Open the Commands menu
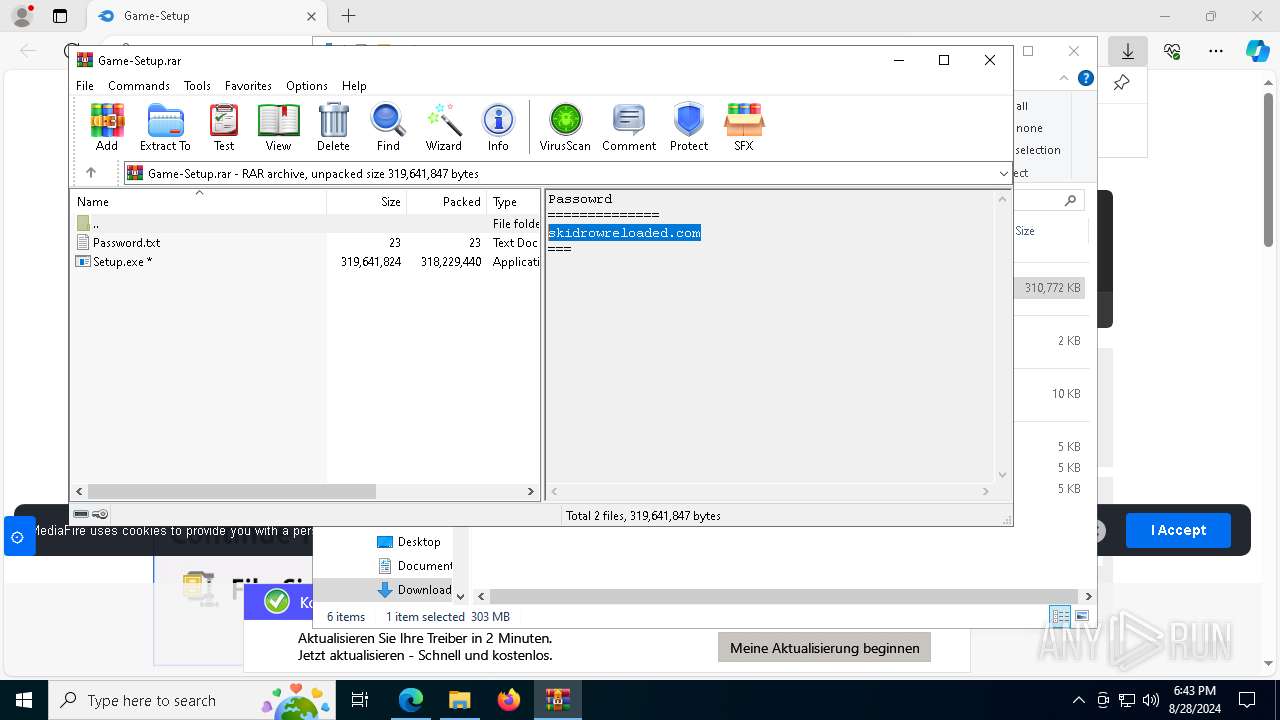 (x=139, y=86)
